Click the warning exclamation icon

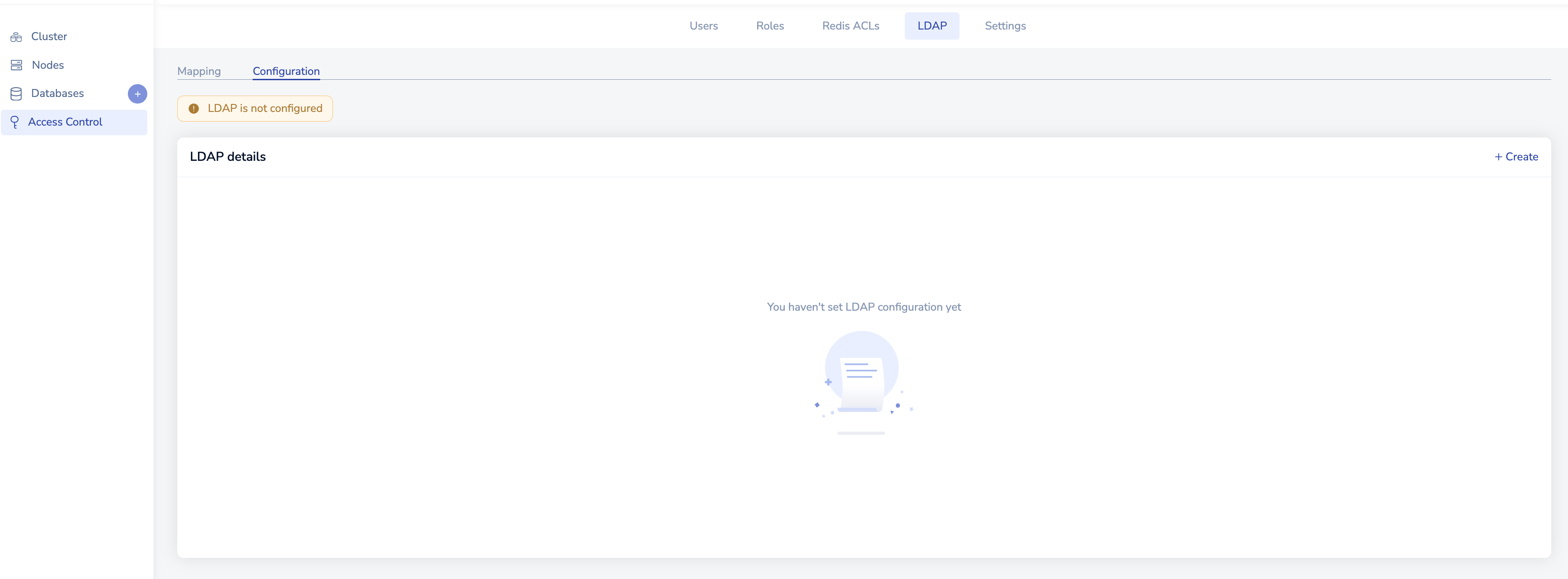(x=194, y=109)
